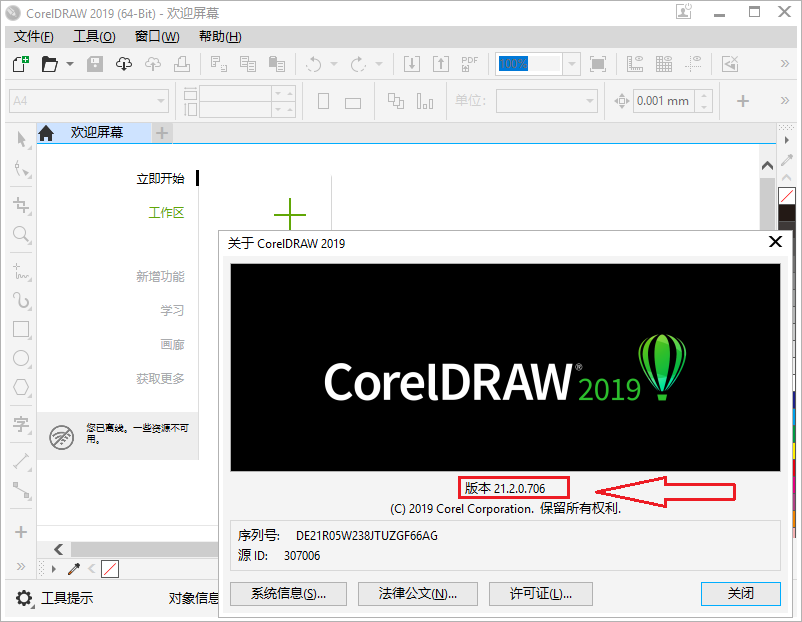Click the Cut icon in toolbar
This screenshot has width=802, height=622.
click(219, 64)
